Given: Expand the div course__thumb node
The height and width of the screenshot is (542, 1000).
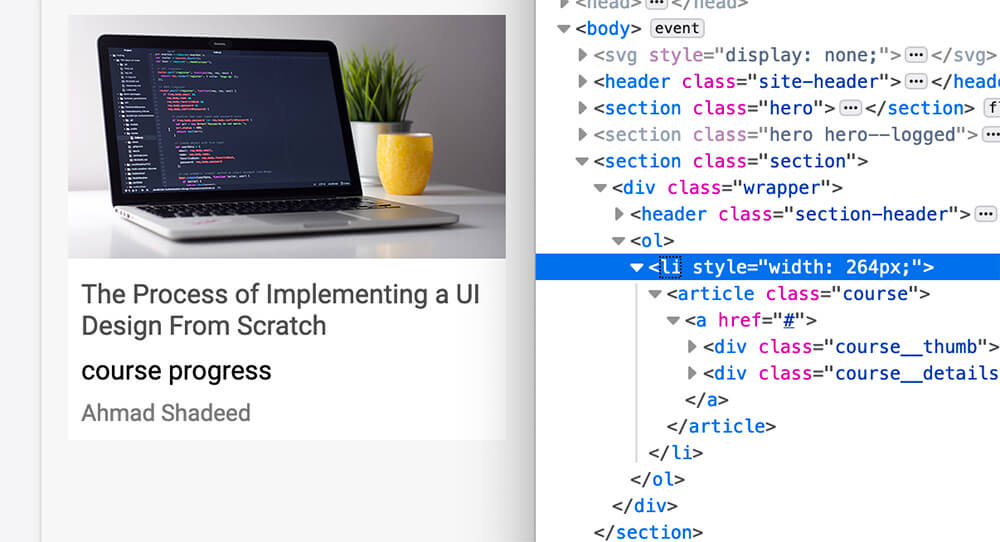Looking at the screenshot, I should click(x=692, y=347).
